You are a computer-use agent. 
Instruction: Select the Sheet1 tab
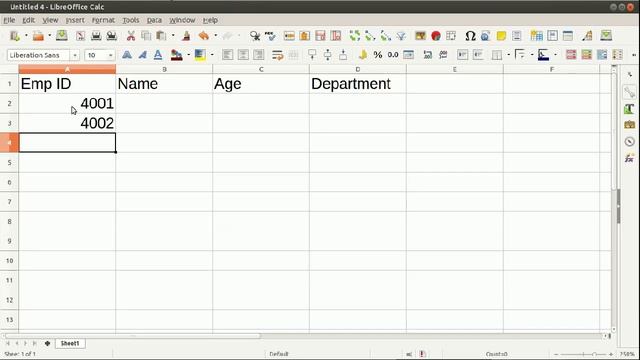click(70, 343)
